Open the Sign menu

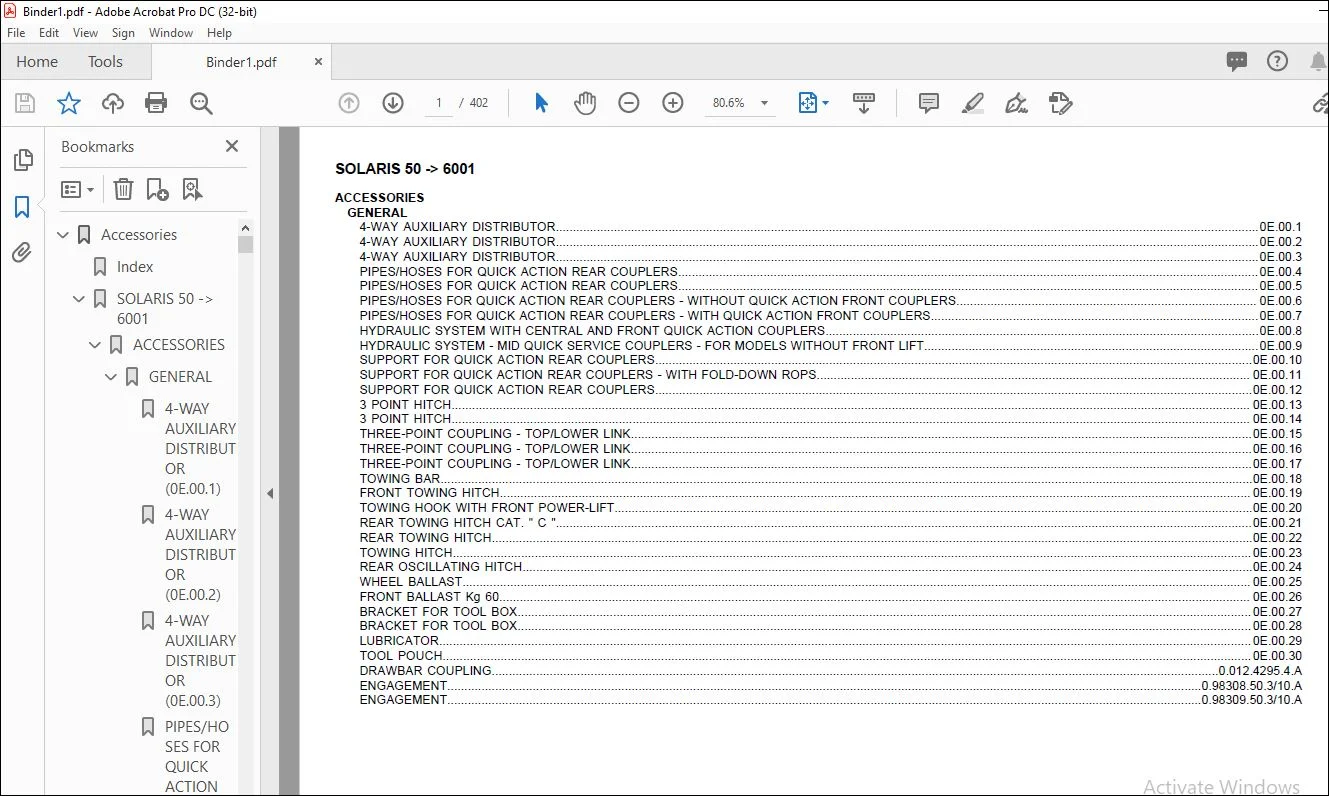pyautogui.click(x=123, y=33)
